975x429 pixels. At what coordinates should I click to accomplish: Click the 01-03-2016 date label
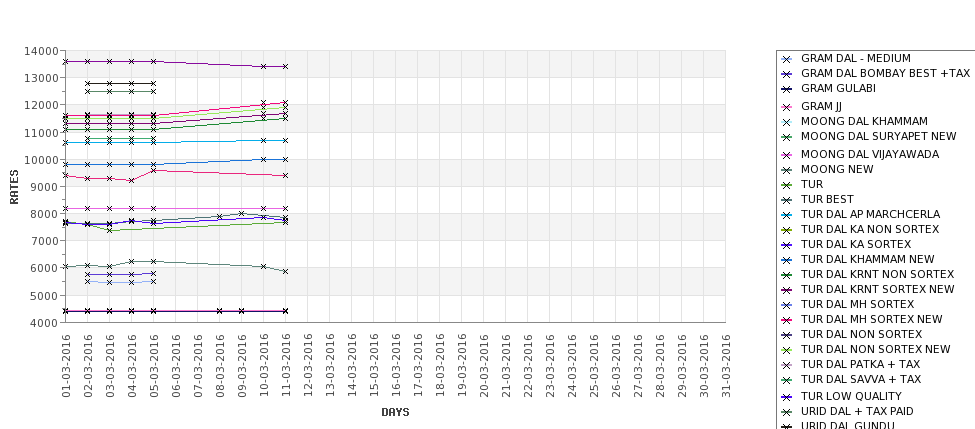66,366
